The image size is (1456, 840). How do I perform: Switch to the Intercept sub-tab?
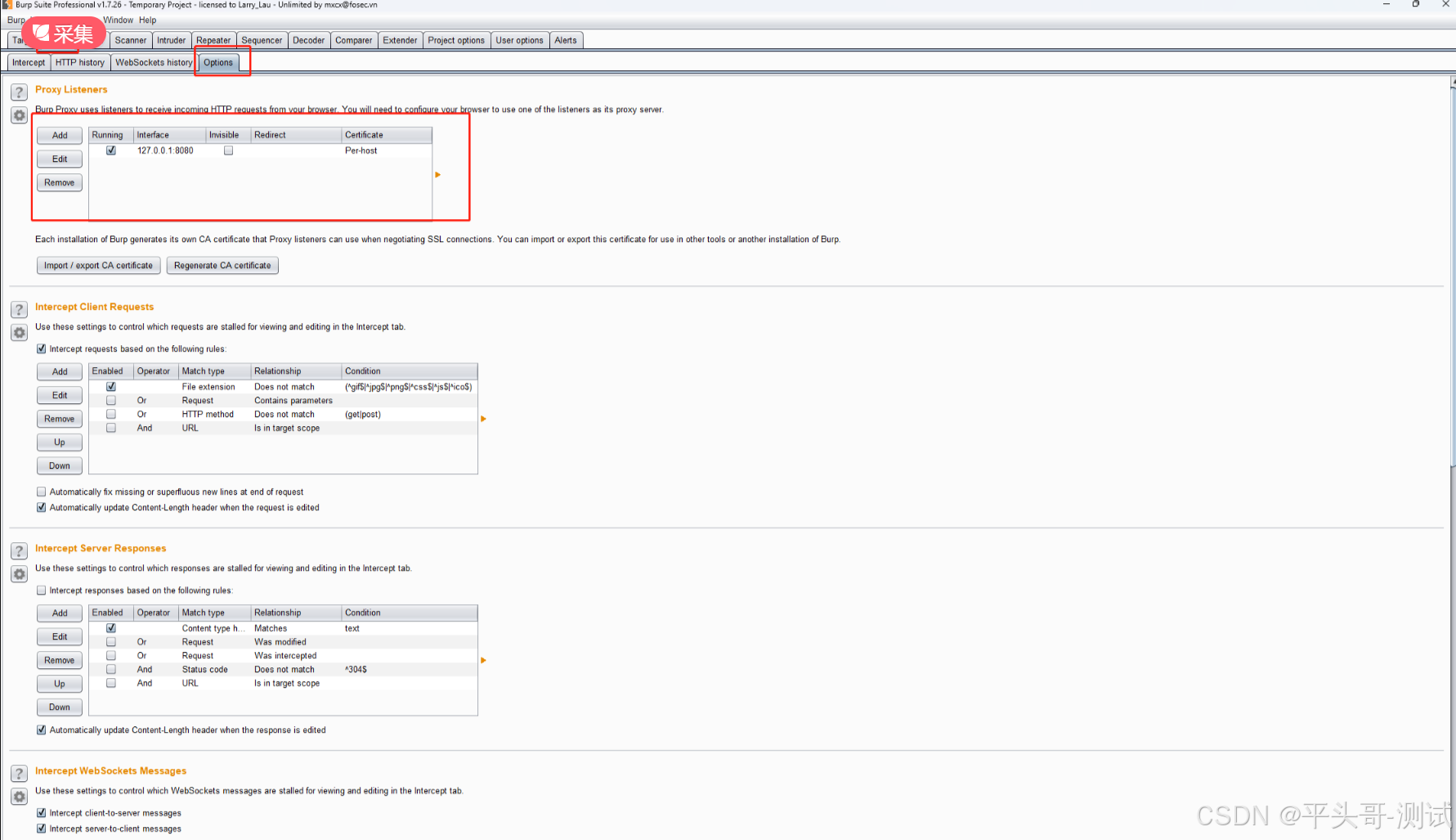29,62
